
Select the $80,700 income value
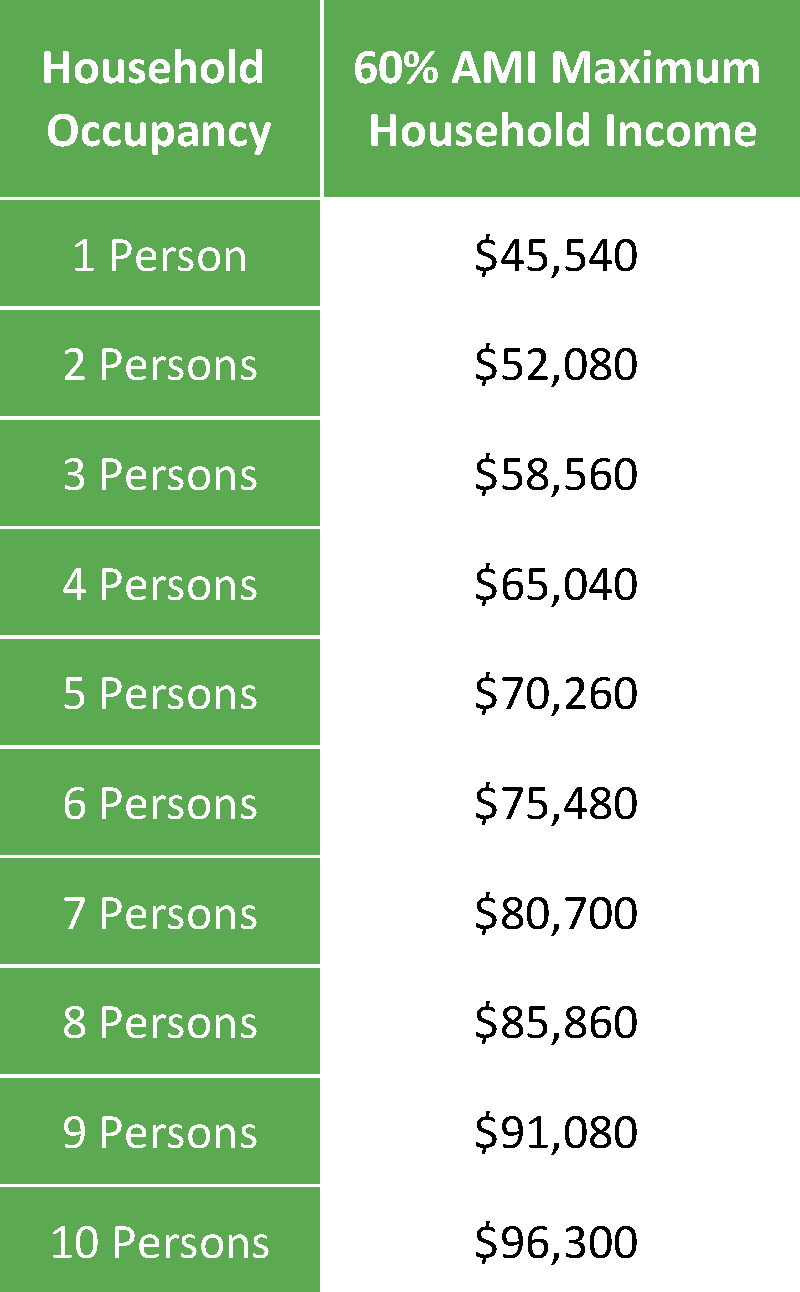point(556,914)
